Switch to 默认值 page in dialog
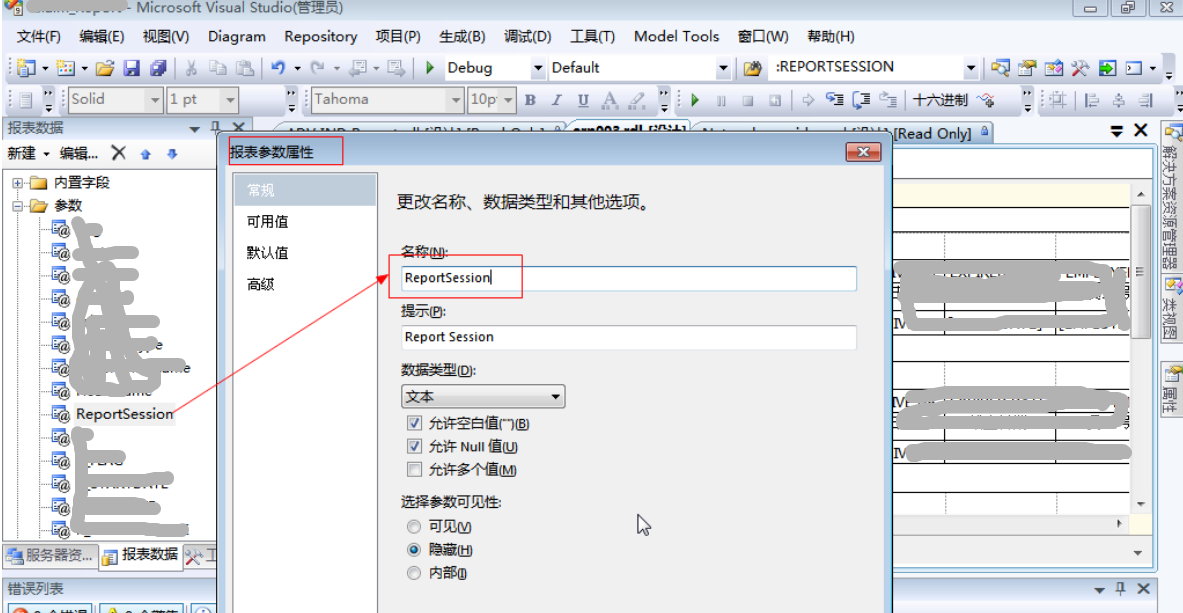Screen dimensions: 1183x613 coord(305,253)
